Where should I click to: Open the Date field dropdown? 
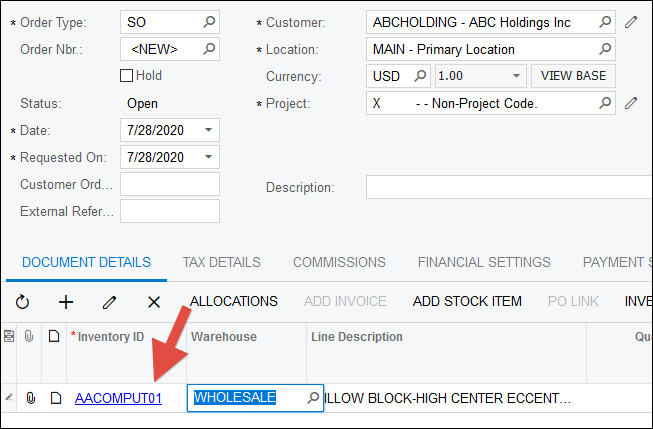pos(209,130)
